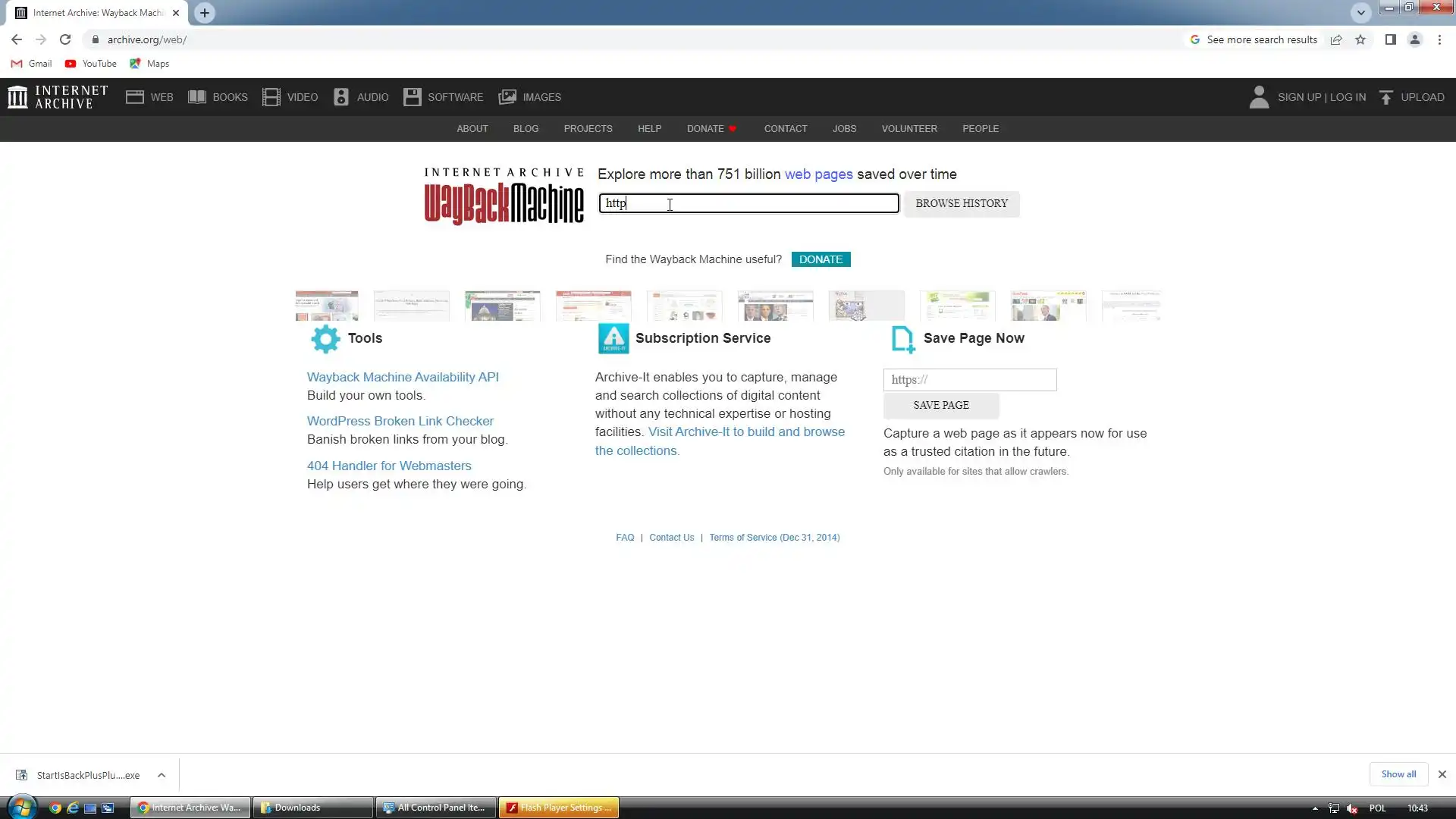The height and width of the screenshot is (819, 1456).
Task: Open Wayback Machine Availability API link
Action: pyautogui.click(x=403, y=377)
